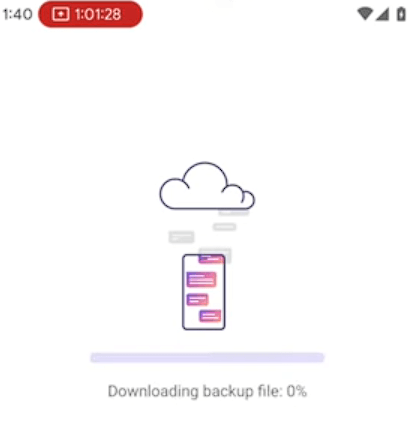The width and height of the screenshot is (410, 434).
Task: Click the largest purple chat bubble in phone
Action: coord(201,279)
